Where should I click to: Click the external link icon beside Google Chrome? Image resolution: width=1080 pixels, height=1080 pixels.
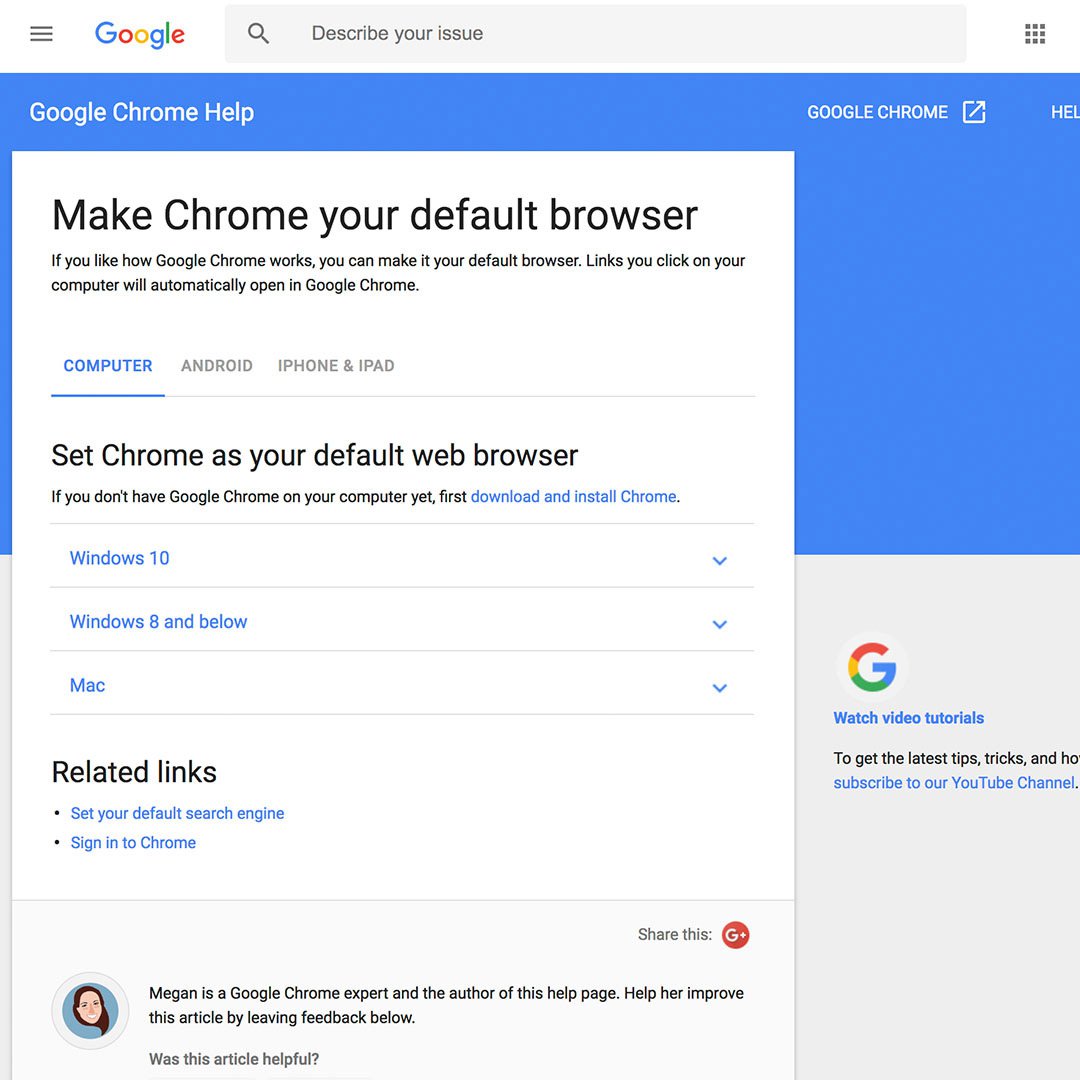point(974,112)
